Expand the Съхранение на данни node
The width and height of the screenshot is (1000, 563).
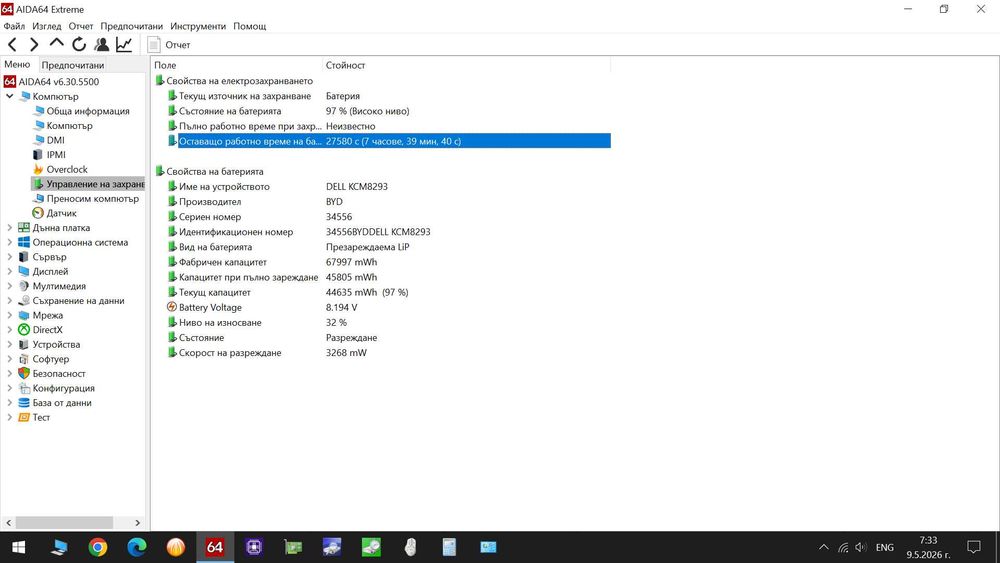(10, 301)
